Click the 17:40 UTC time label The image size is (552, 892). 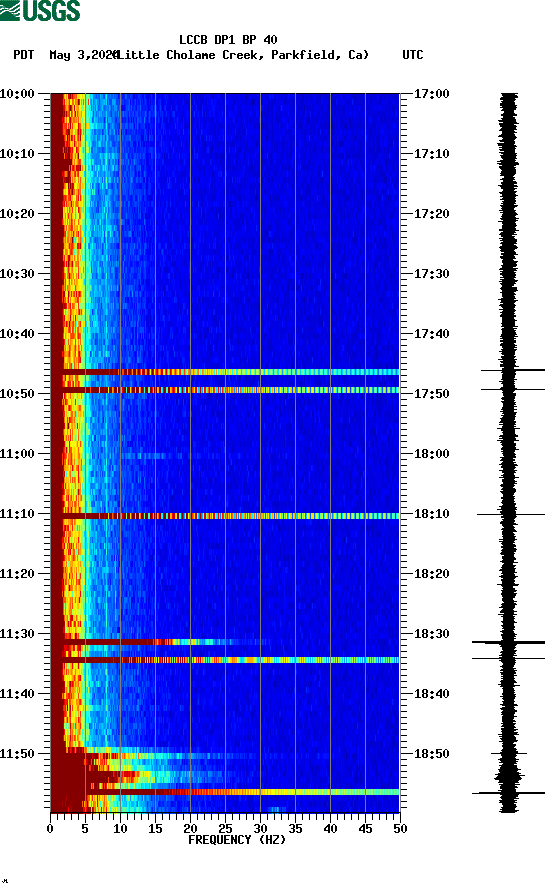pyautogui.click(x=431, y=334)
